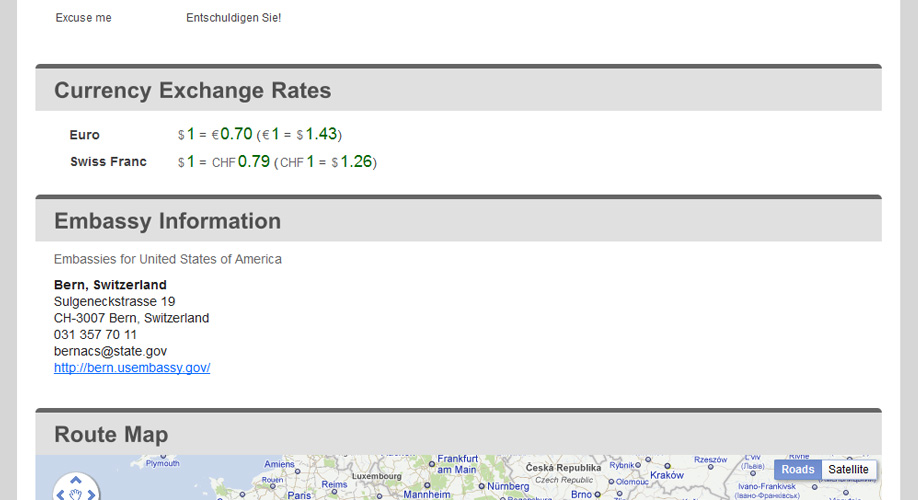Image resolution: width=918 pixels, height=500 pixels.
Task: Click the Sulgeneckstrasse 19 address line
Action: (114, 302)
